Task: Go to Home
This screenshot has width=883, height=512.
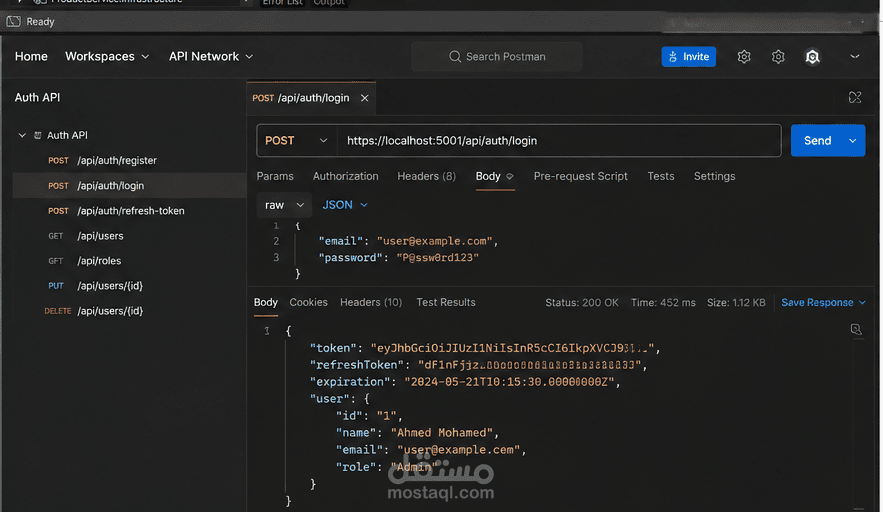Action: 31,56
